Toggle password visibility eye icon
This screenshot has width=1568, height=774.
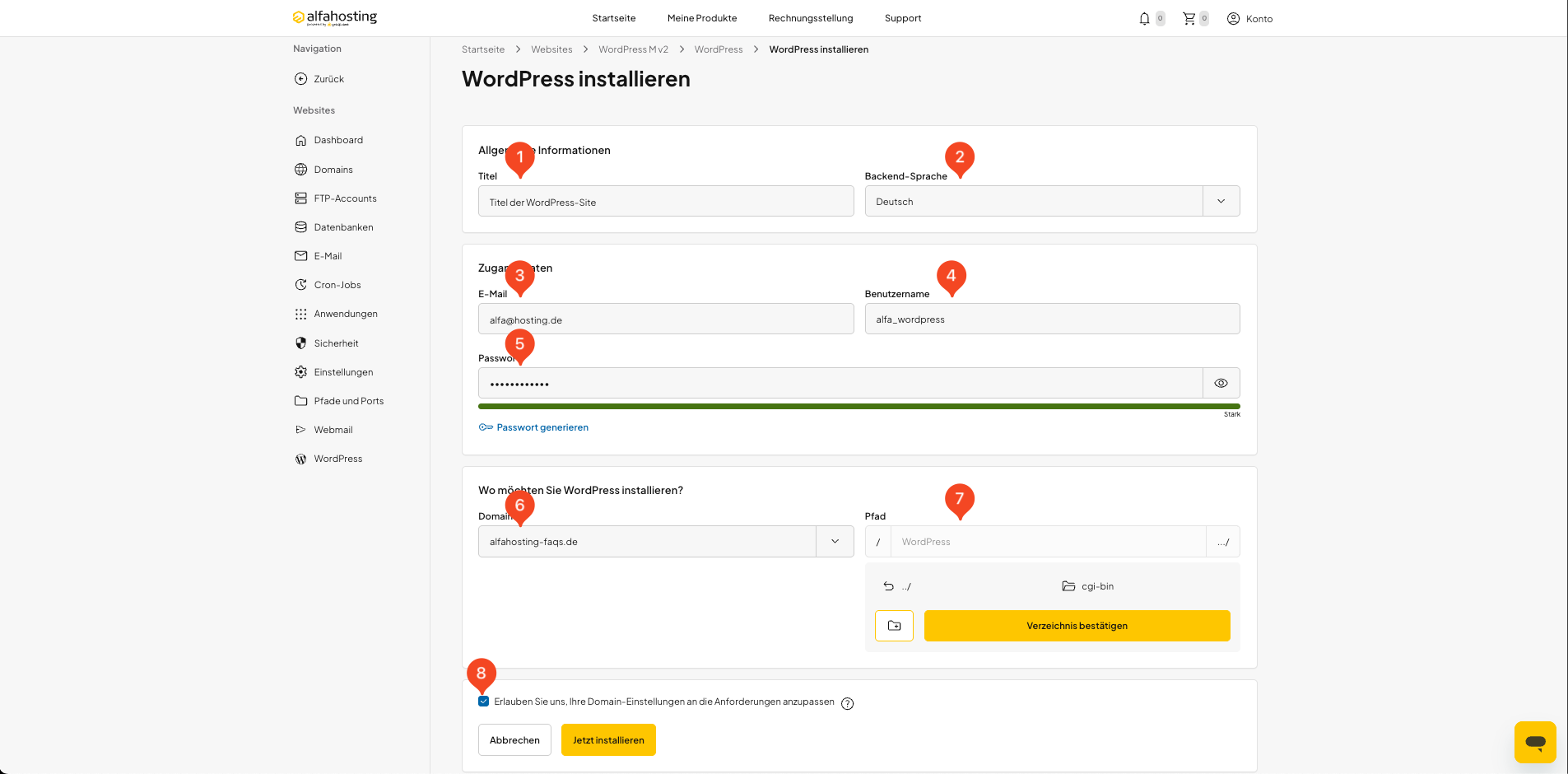pyautogui.click(x=1221, y=383)
